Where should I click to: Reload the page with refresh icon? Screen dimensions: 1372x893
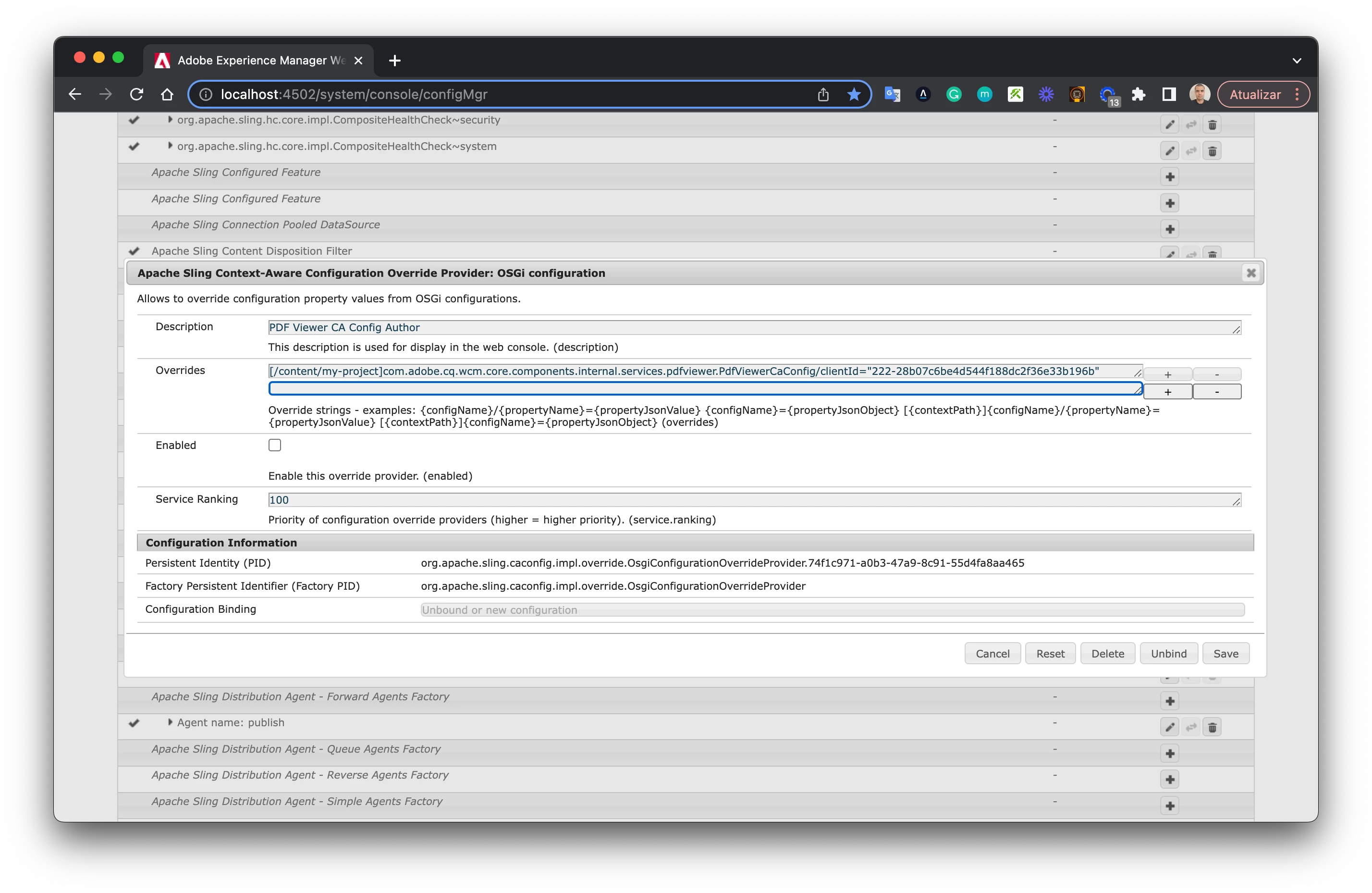[136, 95]
